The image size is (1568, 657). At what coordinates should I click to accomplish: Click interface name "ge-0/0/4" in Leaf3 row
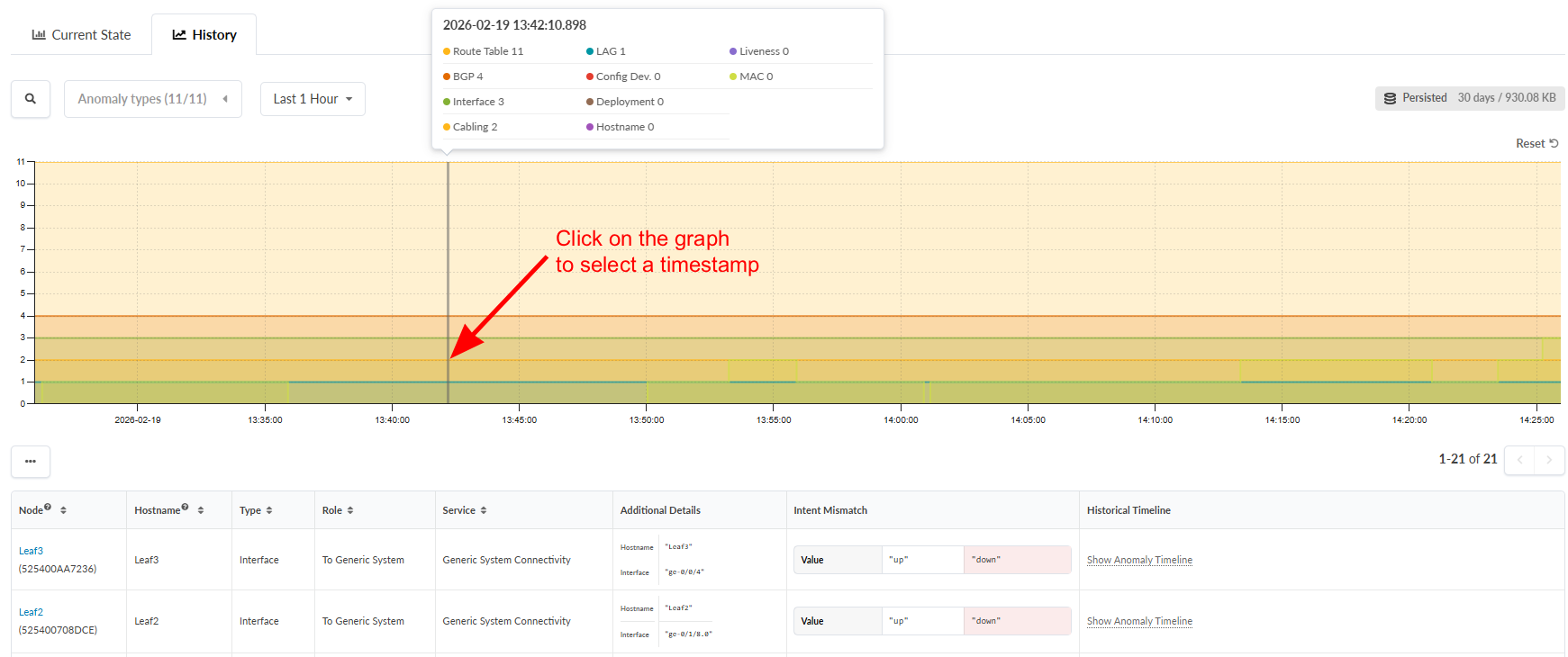click(x=684, y=572)
